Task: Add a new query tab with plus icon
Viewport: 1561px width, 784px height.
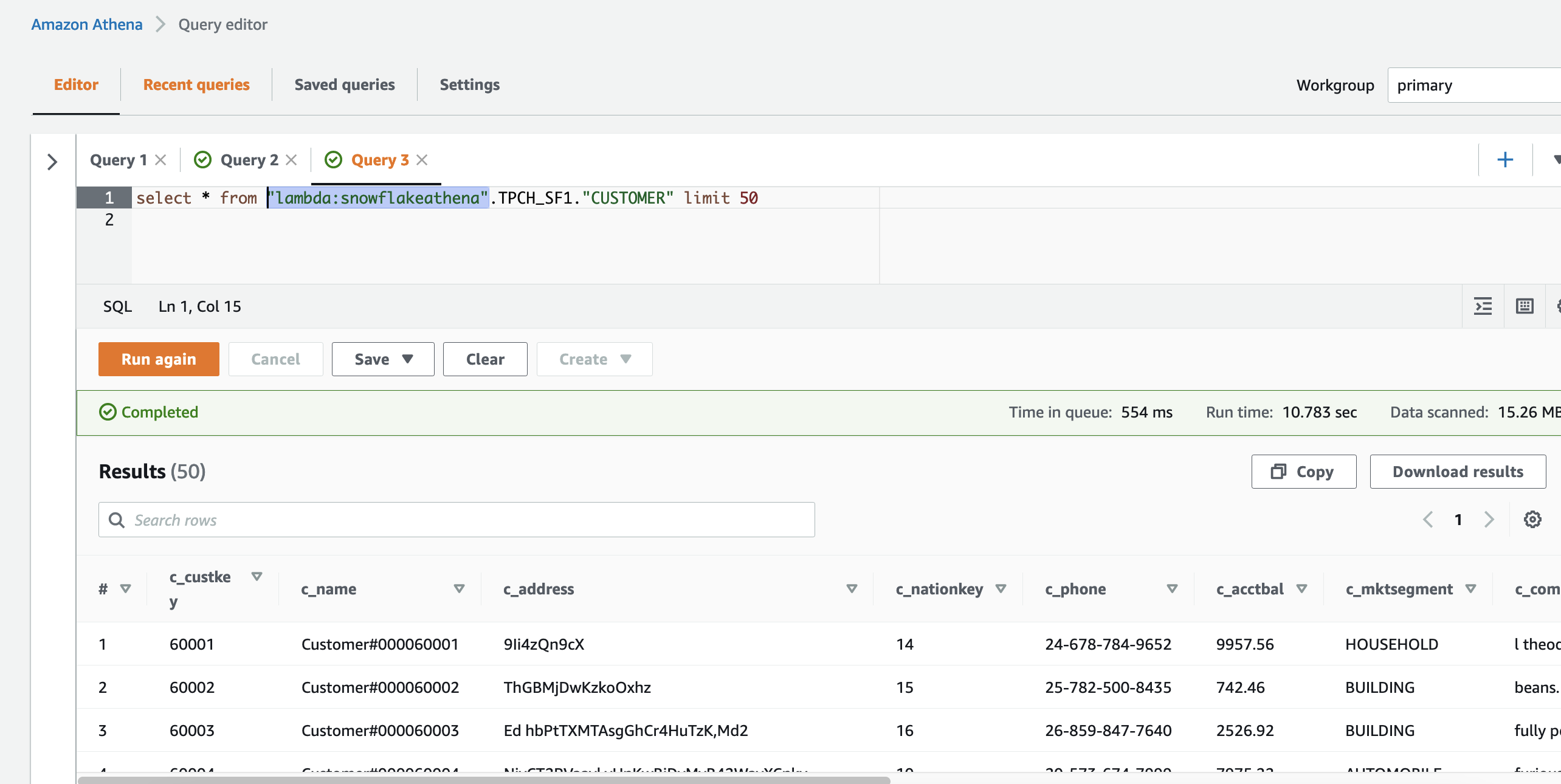Action: [1504, 160]
